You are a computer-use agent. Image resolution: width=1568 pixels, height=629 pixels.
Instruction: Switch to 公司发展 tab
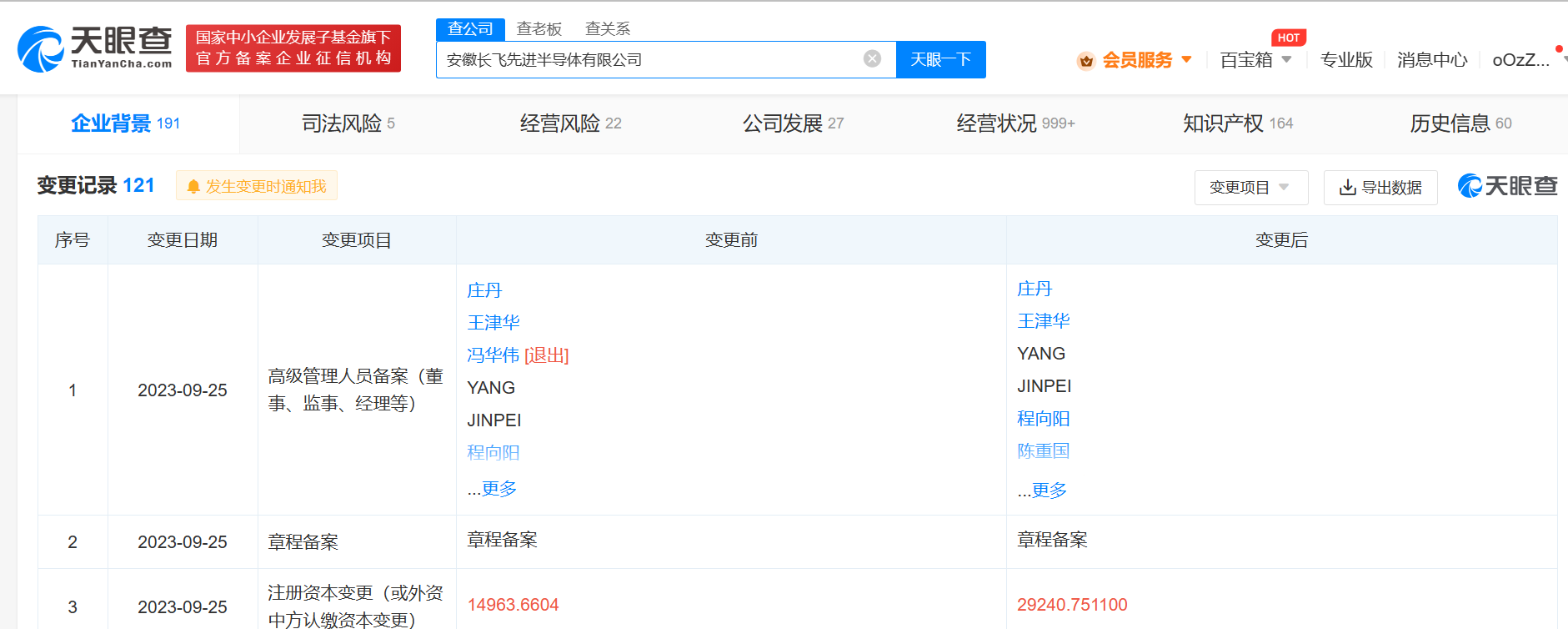pyautogui.click(x=794, y=123)
